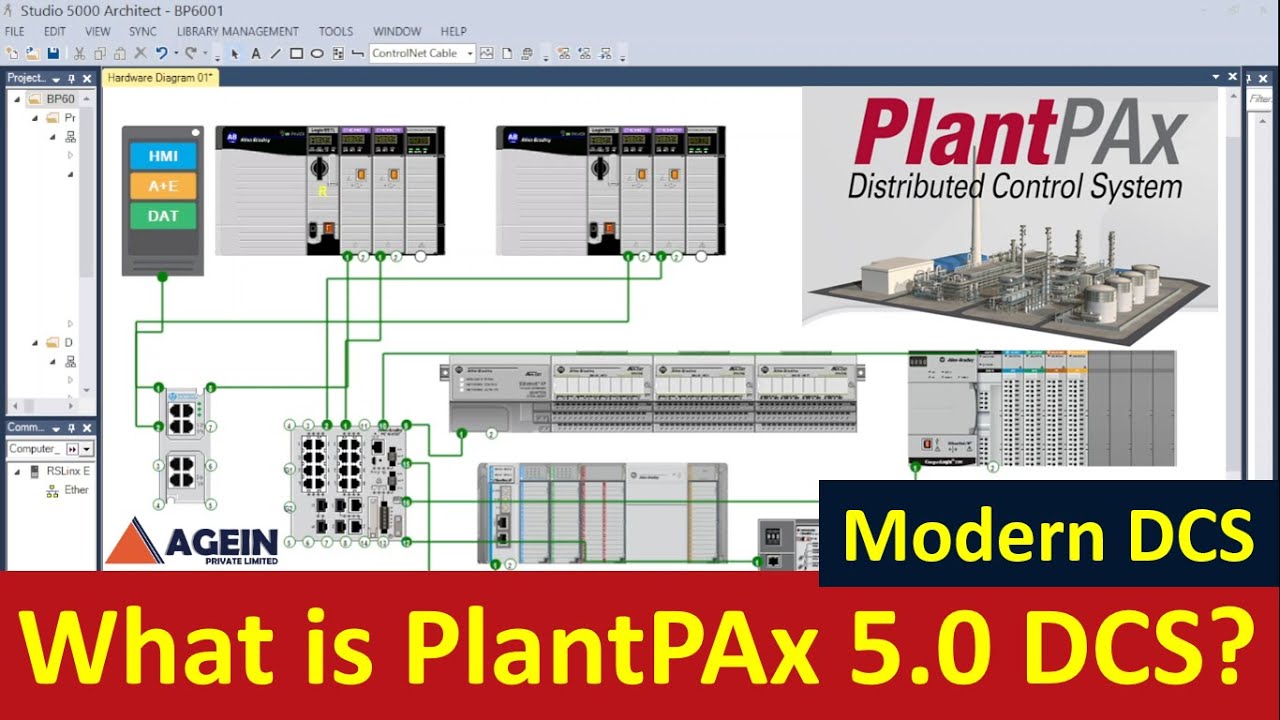Open the document tab list dropdown at the diagram's top right

(1216, 77)
